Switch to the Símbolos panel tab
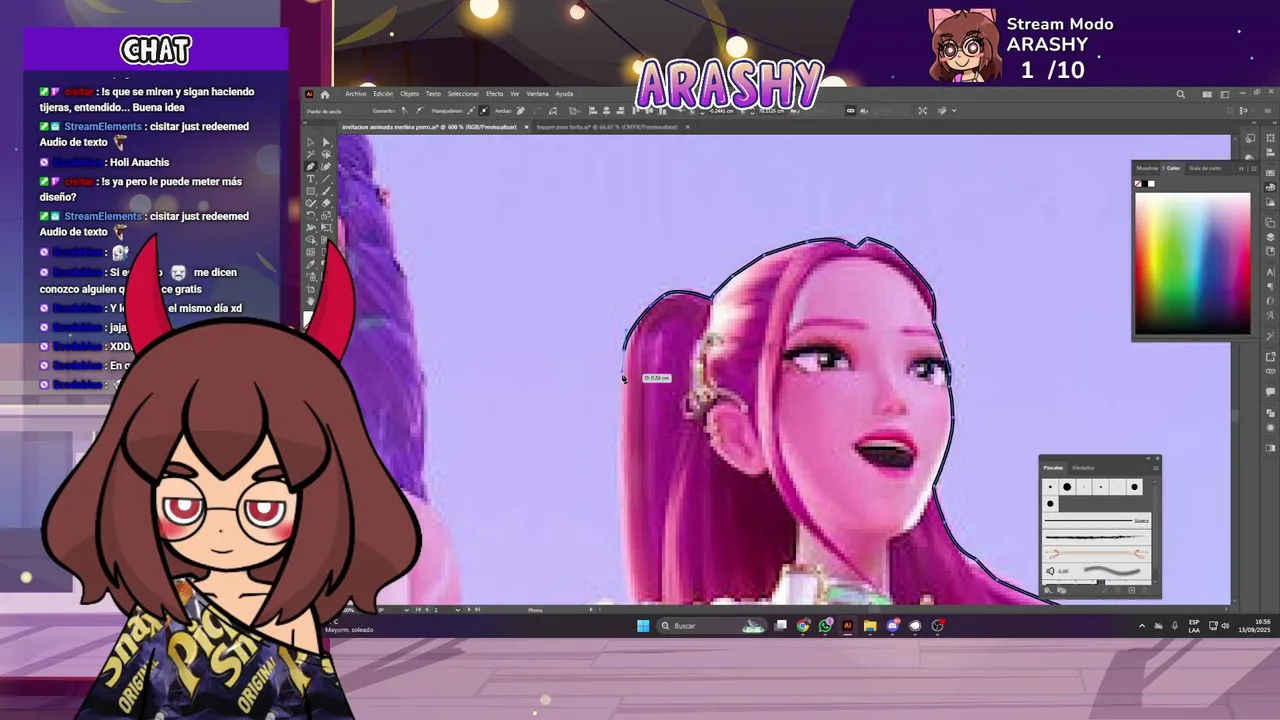This screenshot has width=1280, height=720. click(1083, 468)
